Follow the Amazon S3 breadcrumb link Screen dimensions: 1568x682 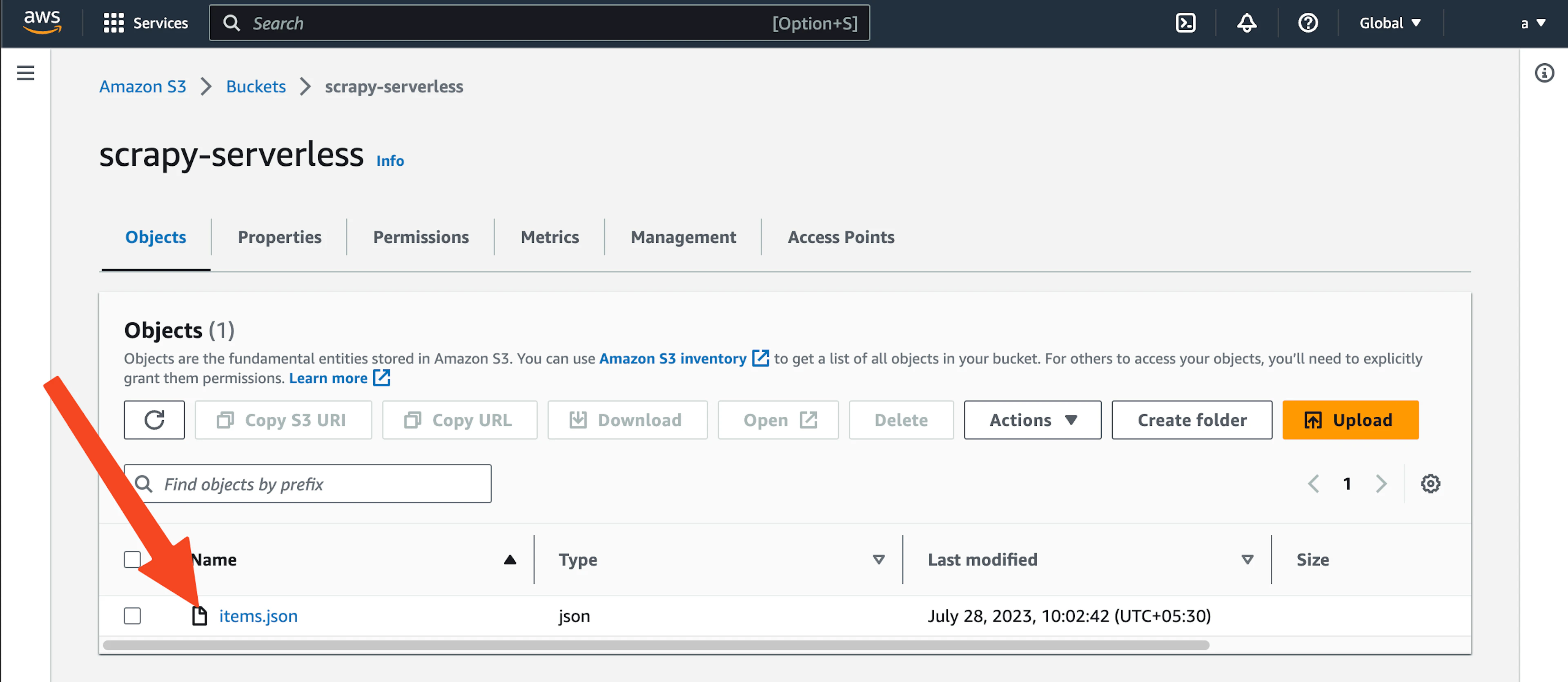pyautogui.click(x=143, y=87)
